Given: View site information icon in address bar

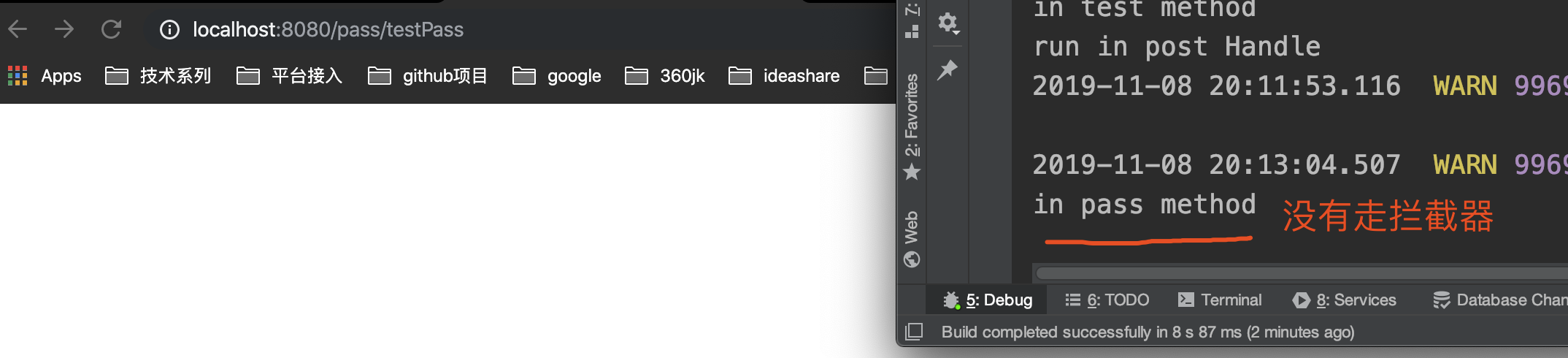Looking at the screenshot, I should point(169,29).
